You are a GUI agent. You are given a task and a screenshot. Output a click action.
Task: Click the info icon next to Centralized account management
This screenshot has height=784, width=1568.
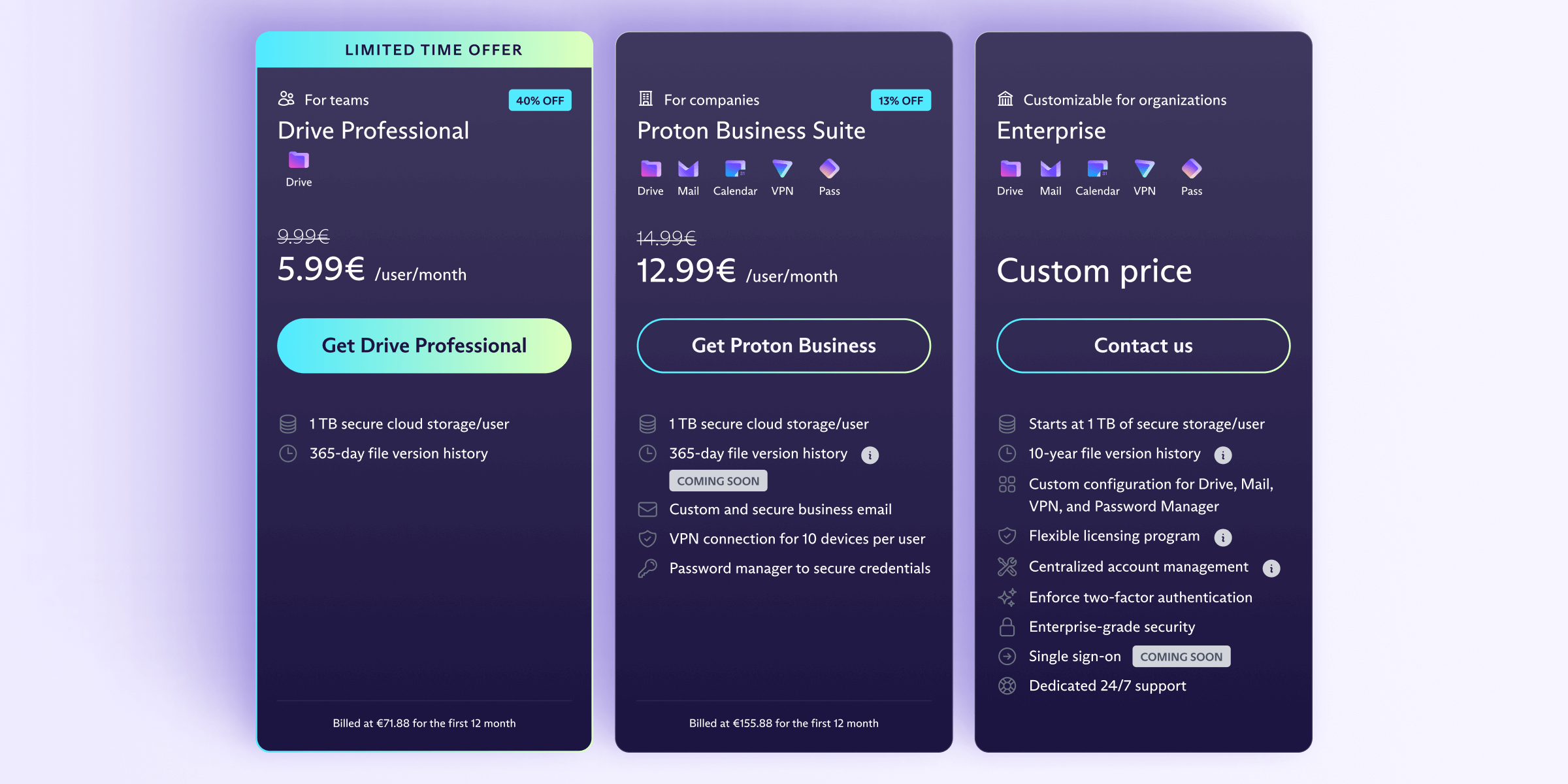click(1271, 567)
